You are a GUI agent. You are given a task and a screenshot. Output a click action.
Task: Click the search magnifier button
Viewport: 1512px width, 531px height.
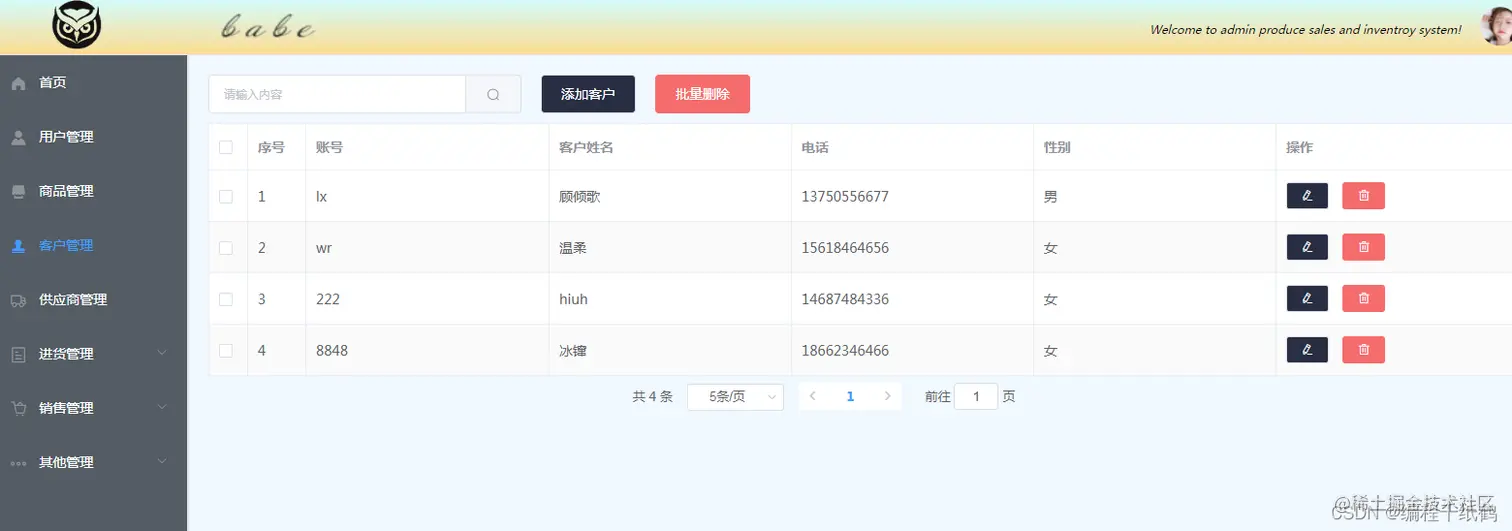(x=493, y=94)
